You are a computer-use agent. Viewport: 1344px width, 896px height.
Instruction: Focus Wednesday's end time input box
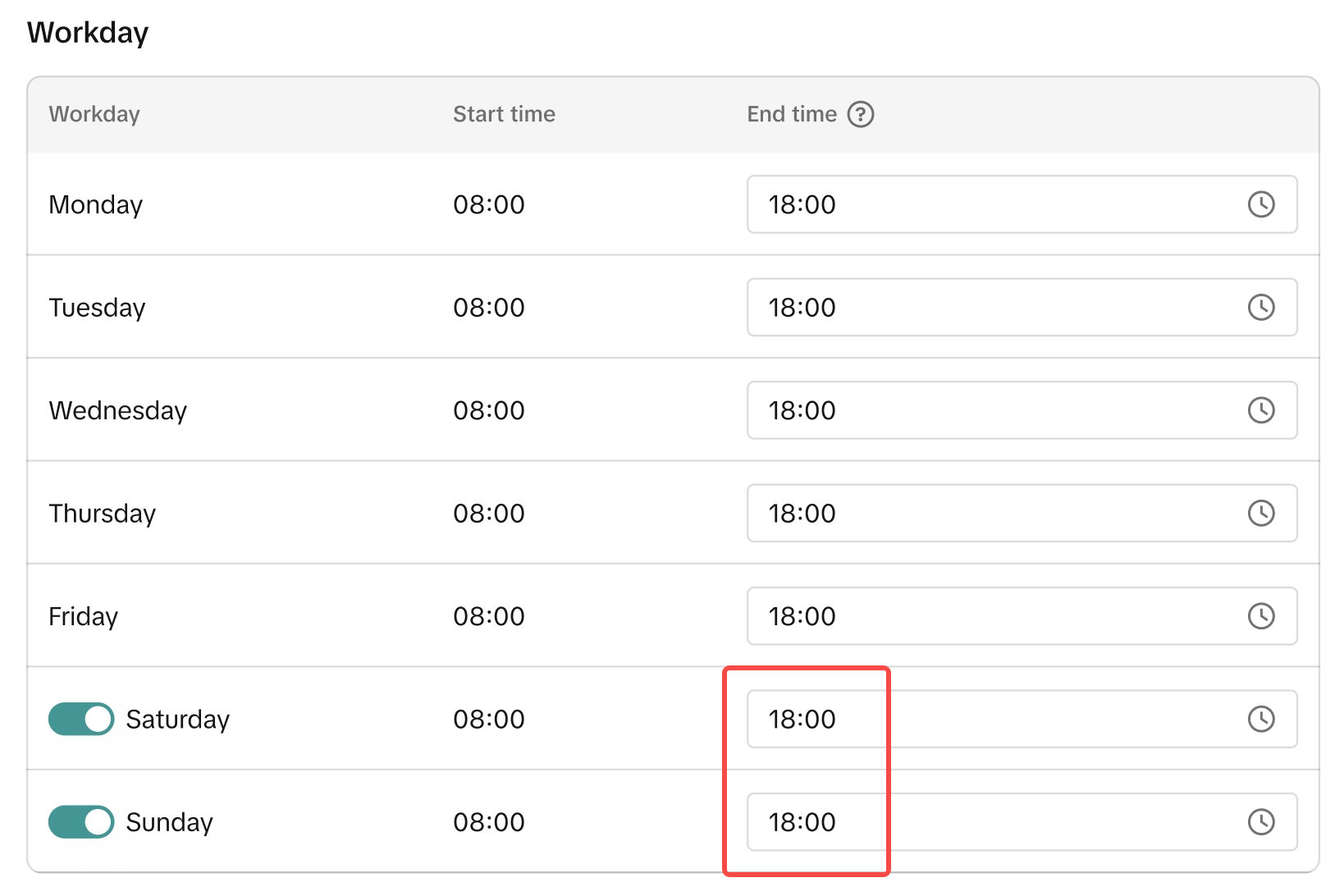coord(985,410)
